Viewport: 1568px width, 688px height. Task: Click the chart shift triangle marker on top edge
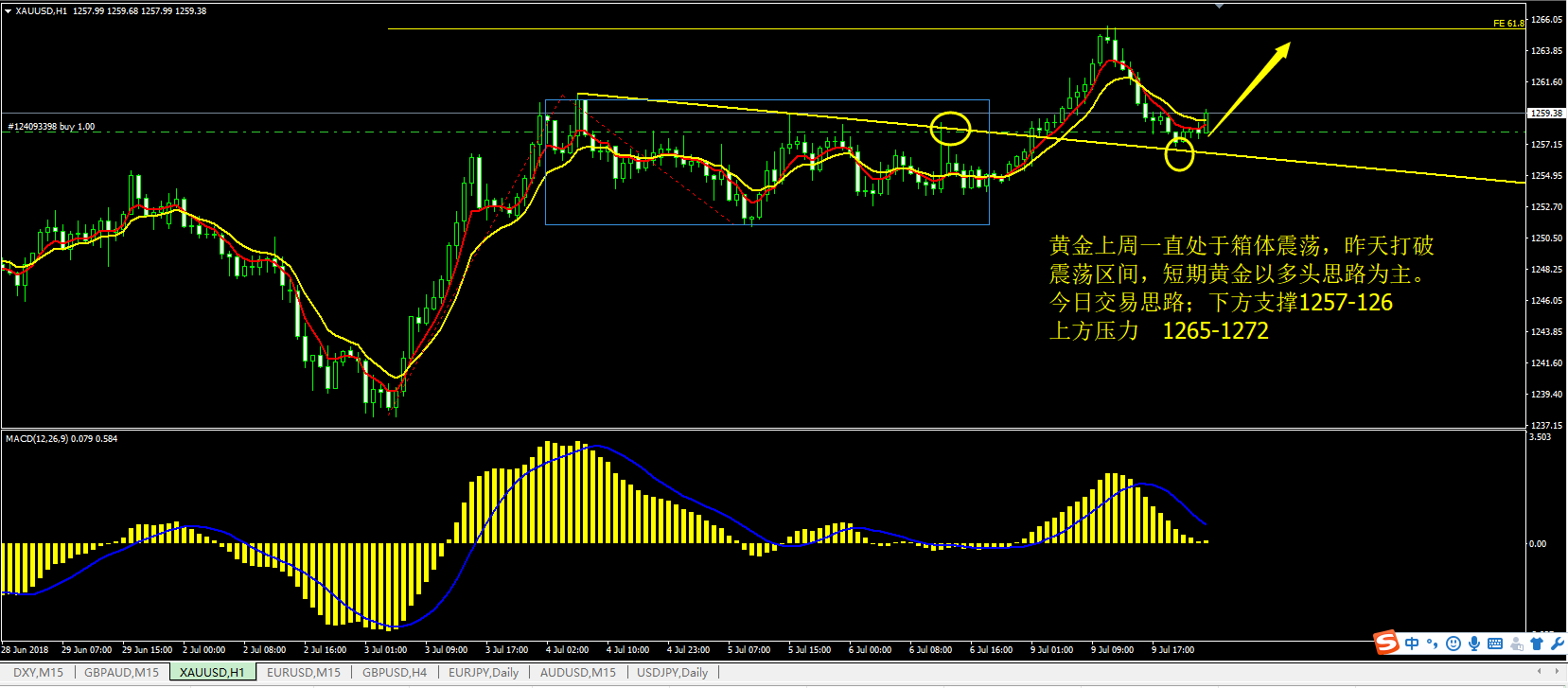pyautogui.click(x=1219, y=6)
